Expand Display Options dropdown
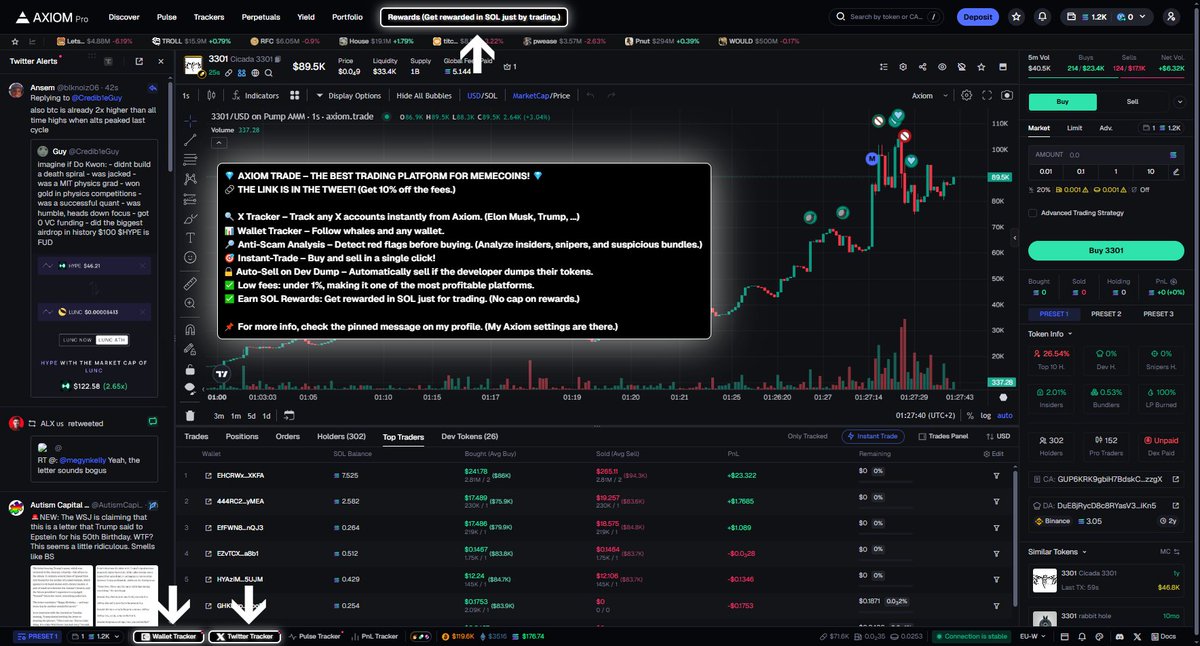Screen dimensions: 1200x646 click(x=348, y=95)
